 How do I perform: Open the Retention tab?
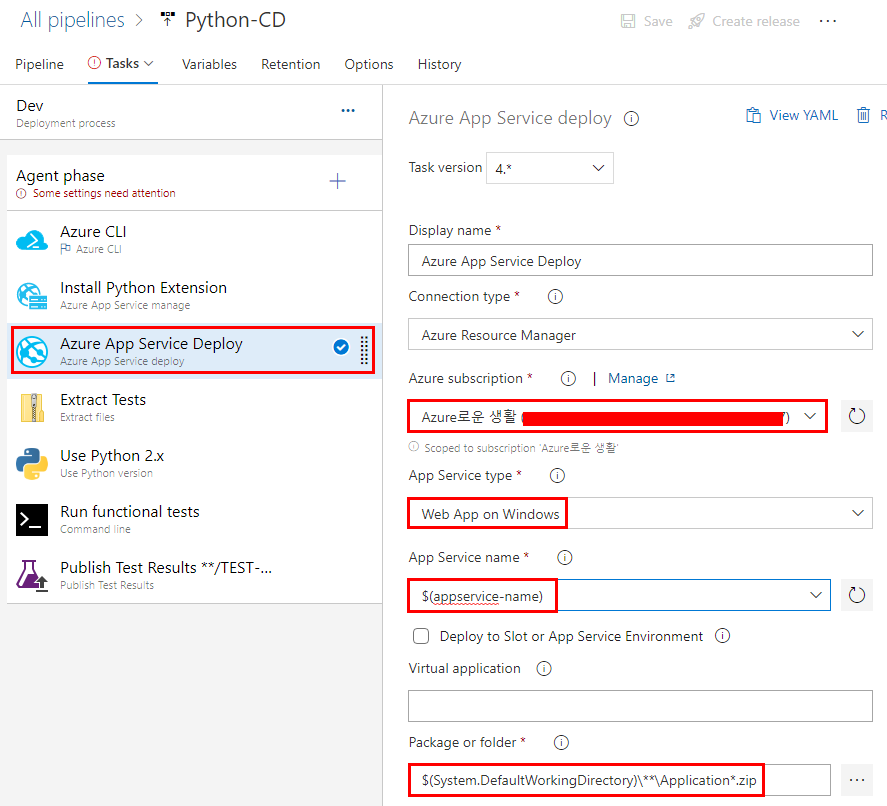[291, 64]
